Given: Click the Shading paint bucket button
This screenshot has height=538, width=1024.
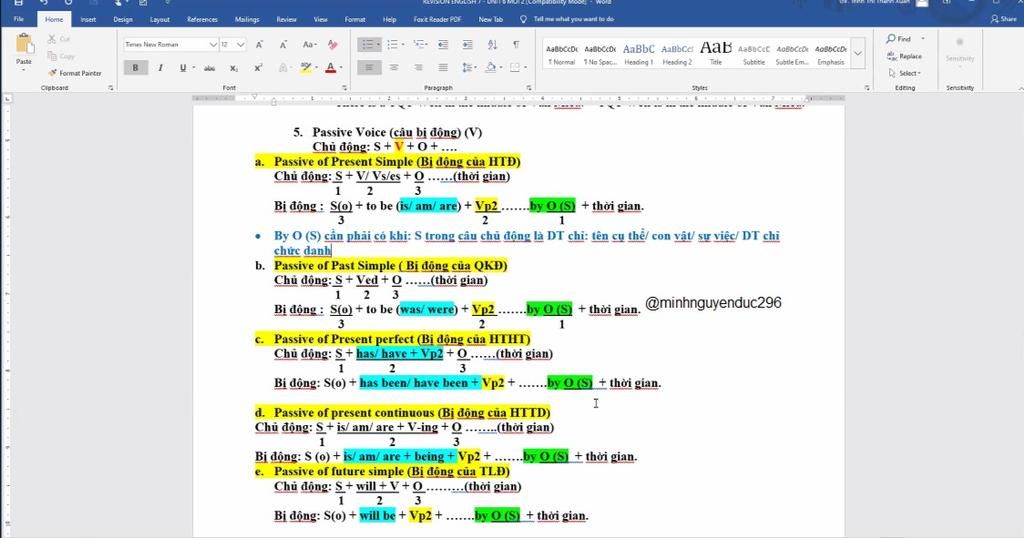Looking at the screenshot, I should [490, 67].
